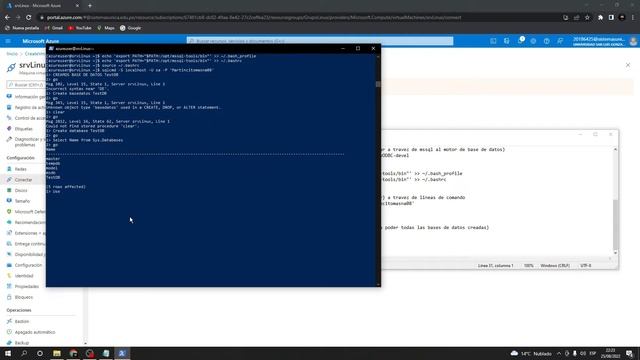Open Bastion under Operaciones
The width and height of the screenshot is (640, 360).
tap(22, 322)
